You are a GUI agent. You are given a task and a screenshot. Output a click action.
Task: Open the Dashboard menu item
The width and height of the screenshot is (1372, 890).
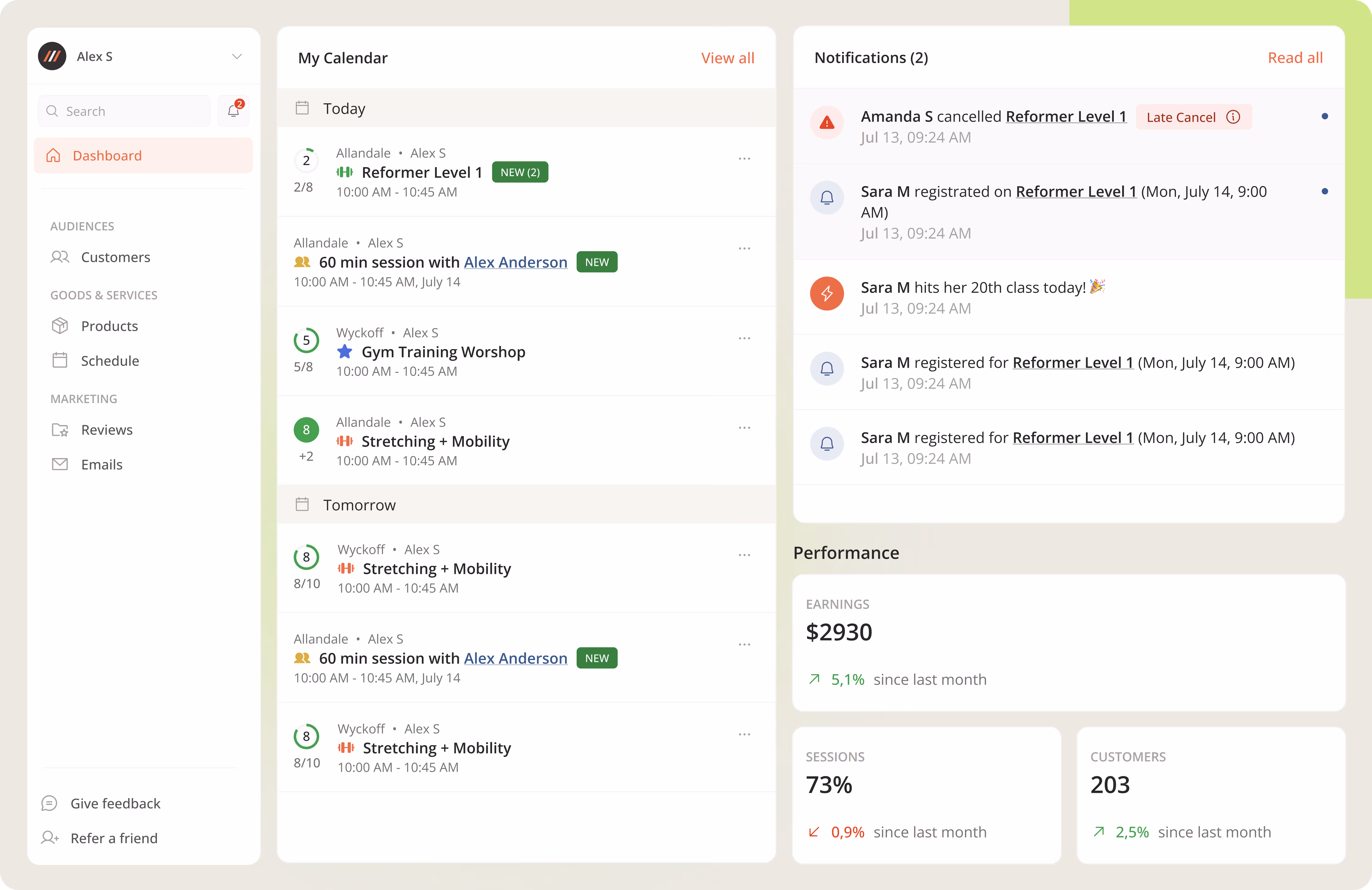click(143, 156)
